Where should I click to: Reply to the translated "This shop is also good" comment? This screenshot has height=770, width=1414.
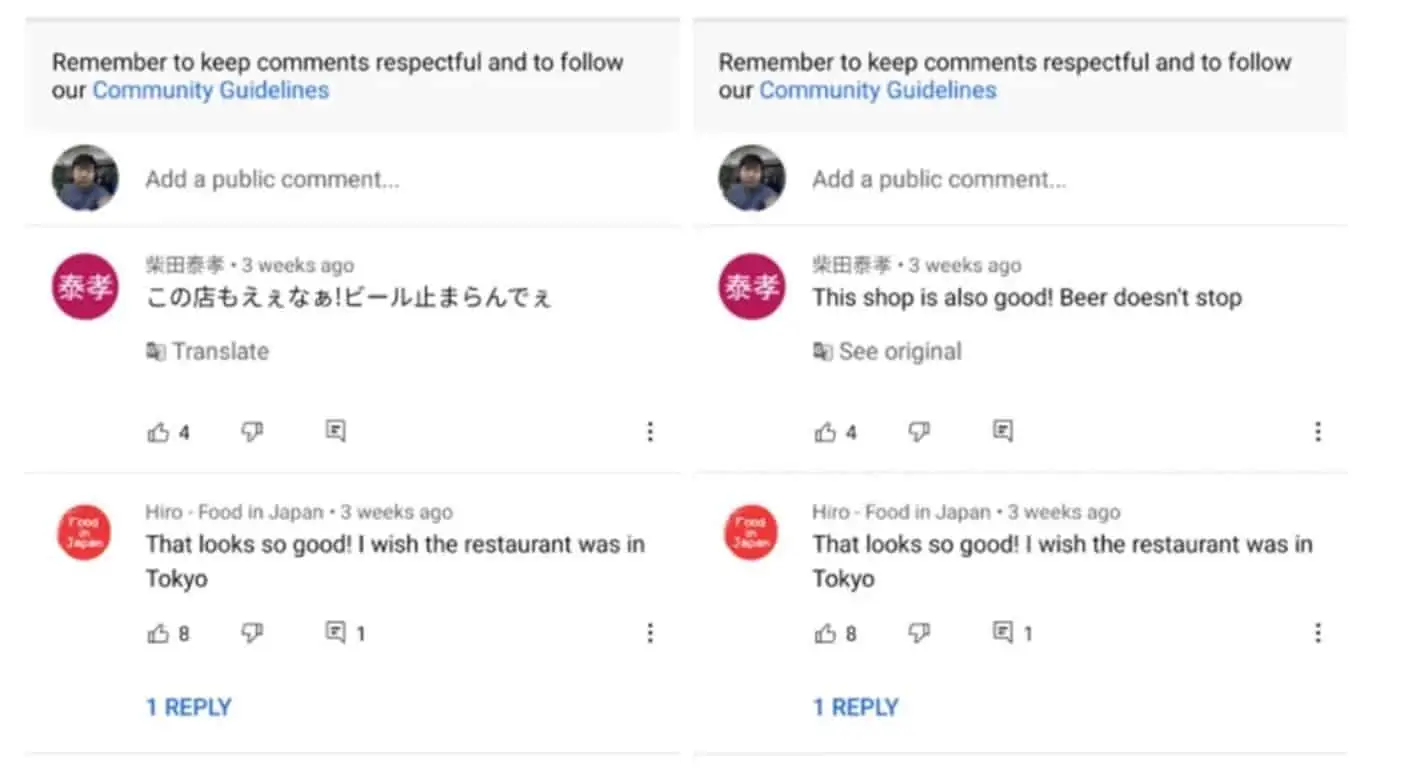[1002, 431]
